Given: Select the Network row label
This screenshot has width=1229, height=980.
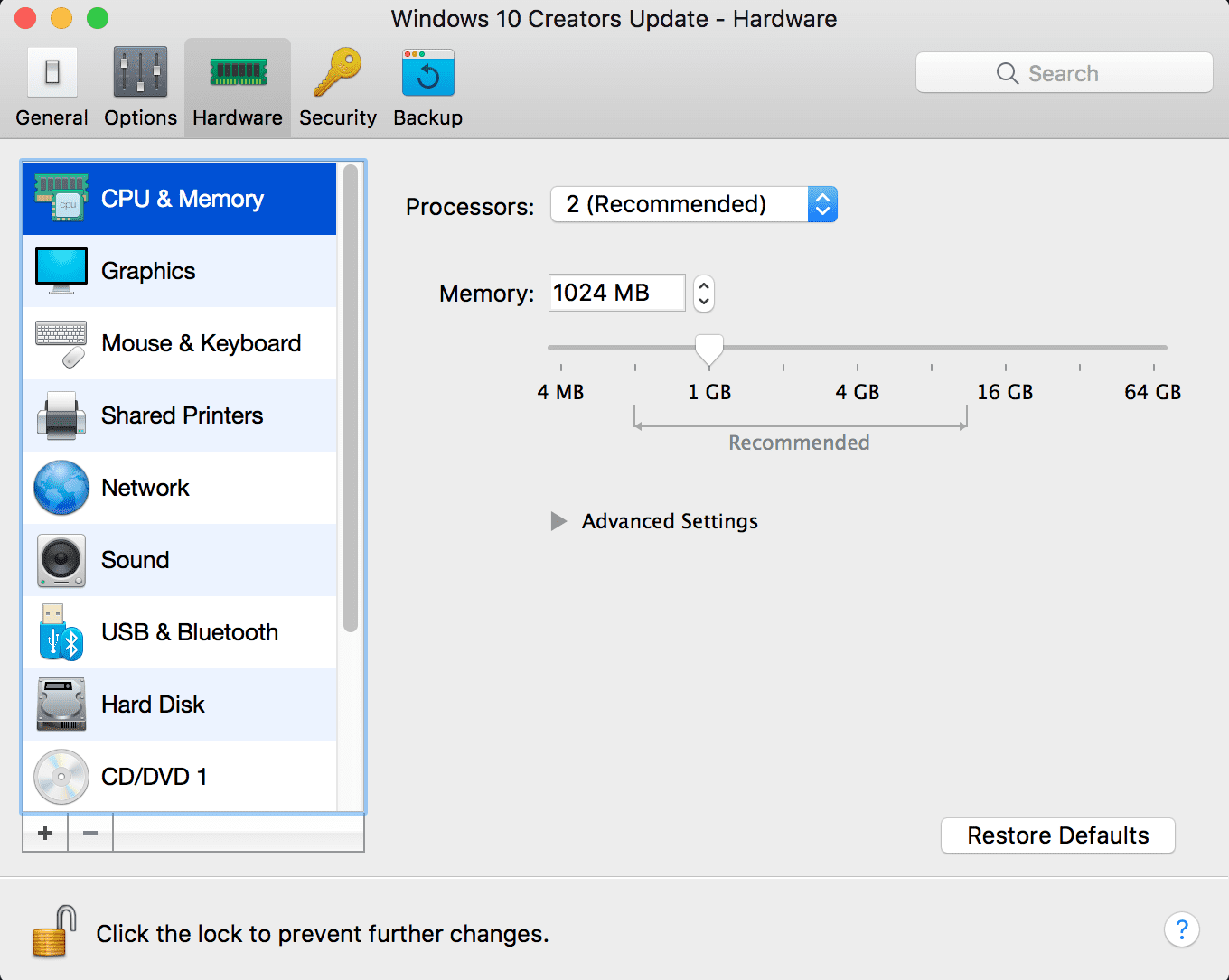Looking at the screenshot, I should [x=145, y=488].
